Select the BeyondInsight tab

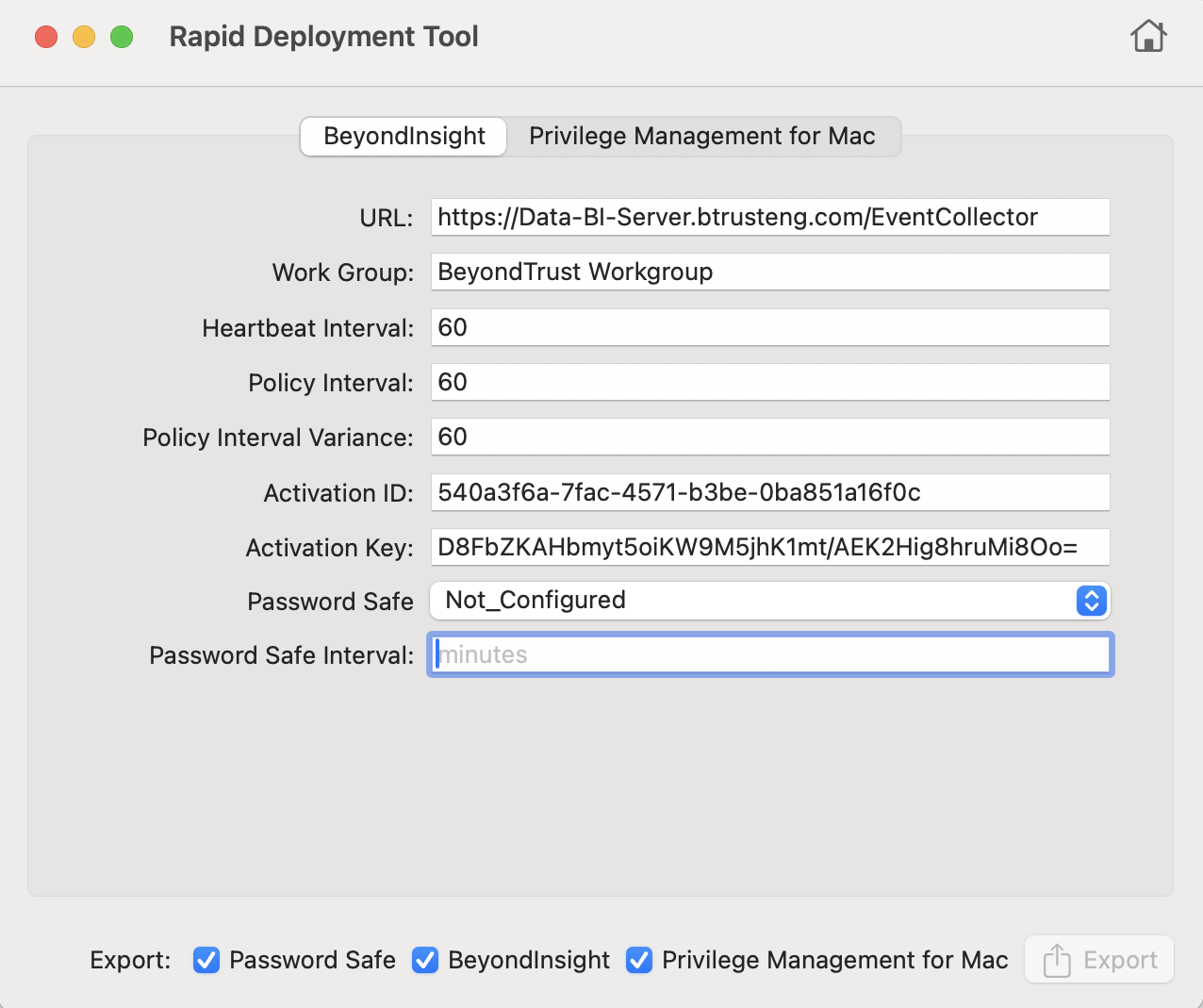[403, 136]
